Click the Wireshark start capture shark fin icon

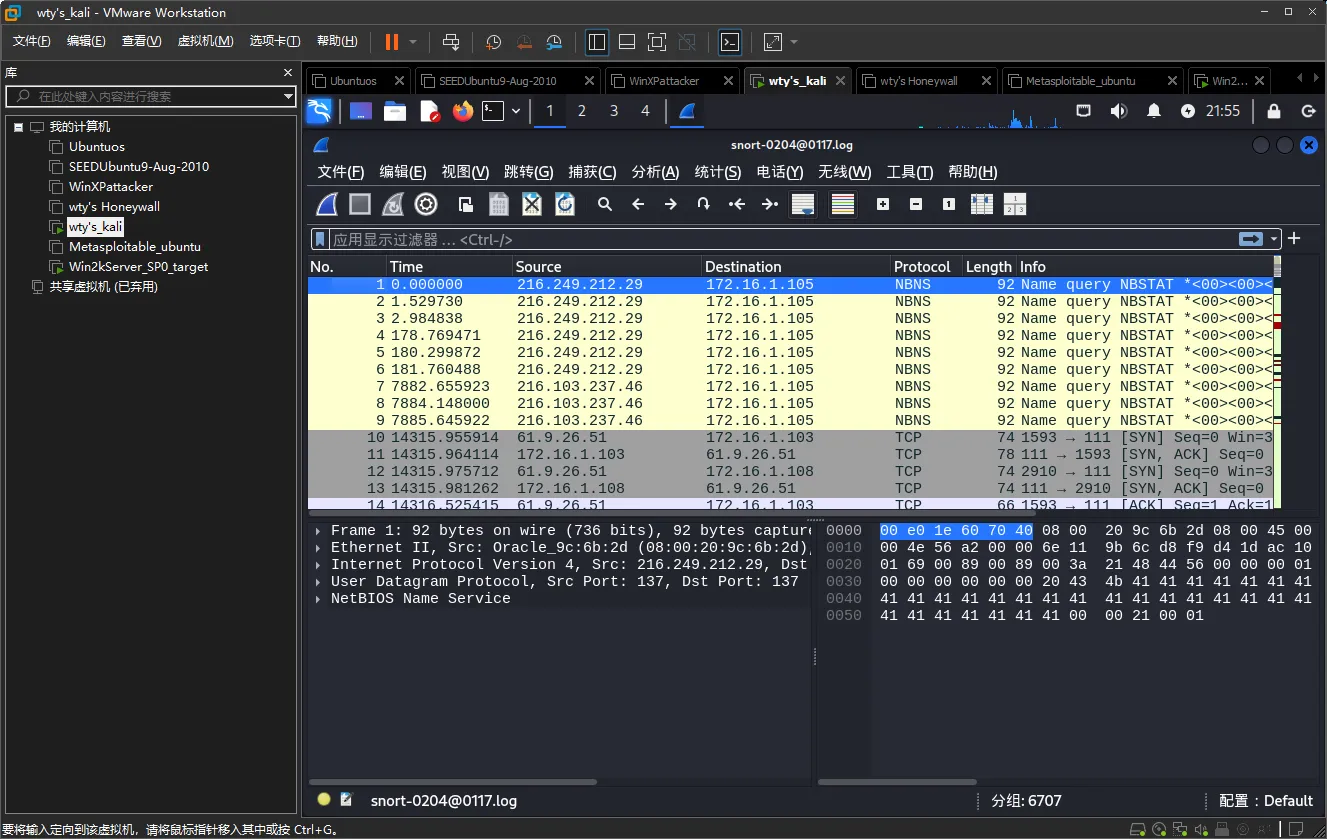tap(326, 205)
